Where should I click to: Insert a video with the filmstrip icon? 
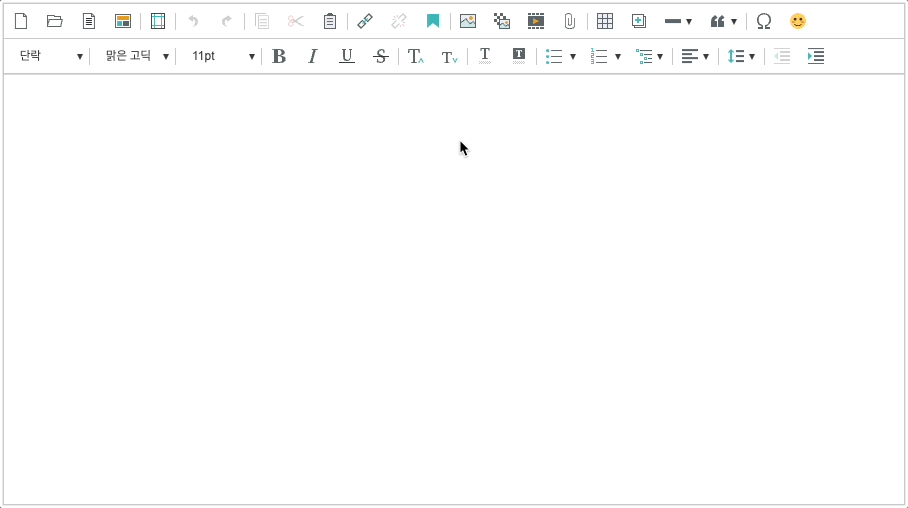(536, 21)
